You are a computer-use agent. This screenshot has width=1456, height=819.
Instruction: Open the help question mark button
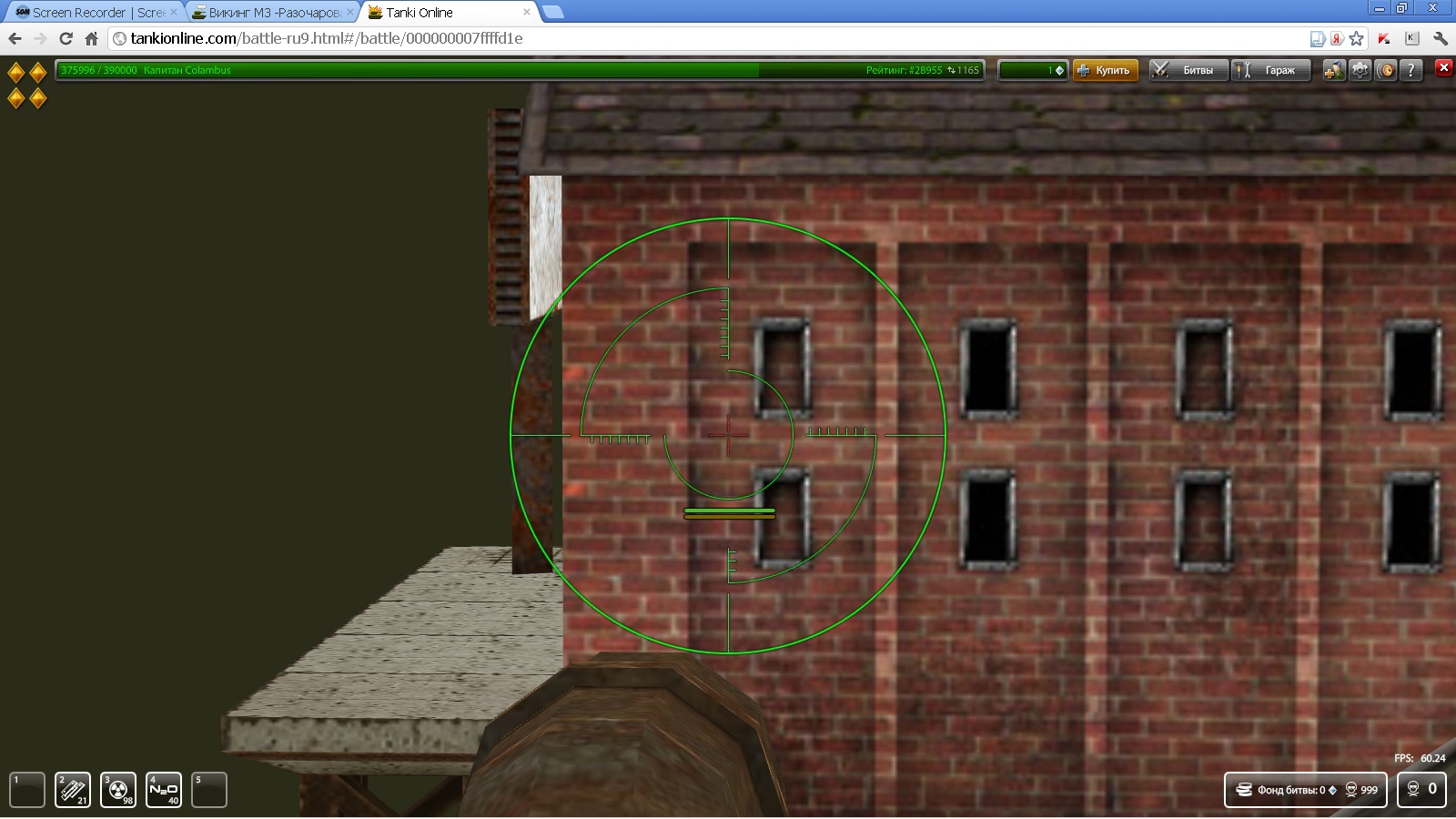1410,70
